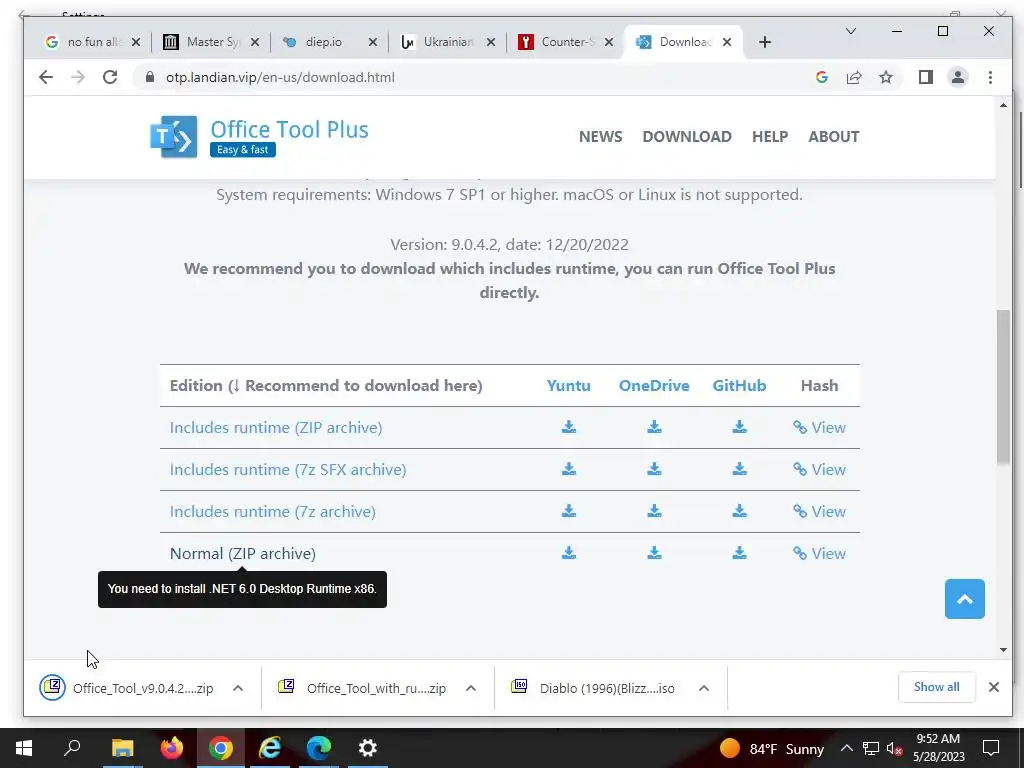
Task: Click the page vertical scrollbar thumb
Action: (x=1003, y=387)
